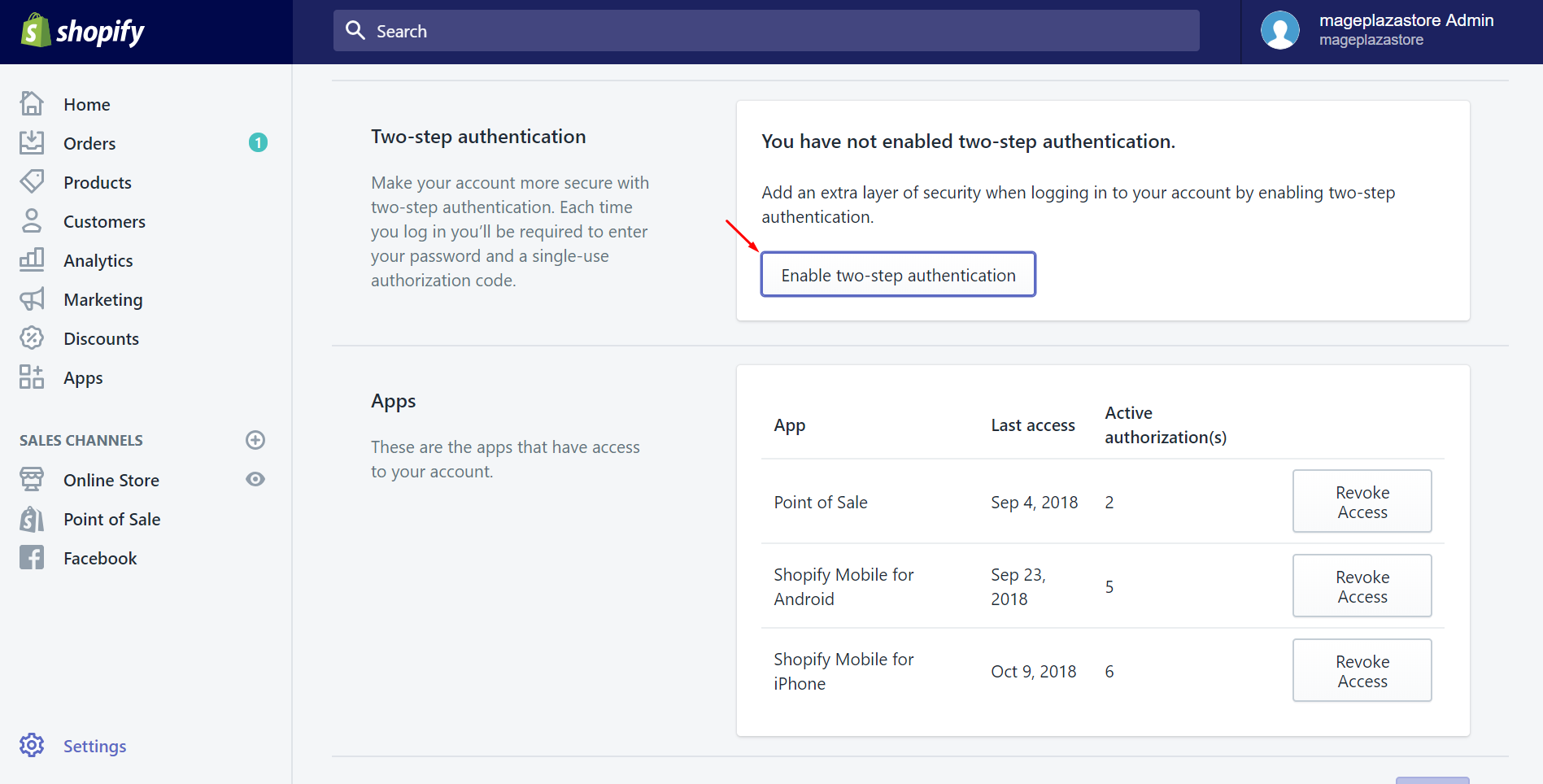Click the Point of Sale bag icon

point(32,518)
